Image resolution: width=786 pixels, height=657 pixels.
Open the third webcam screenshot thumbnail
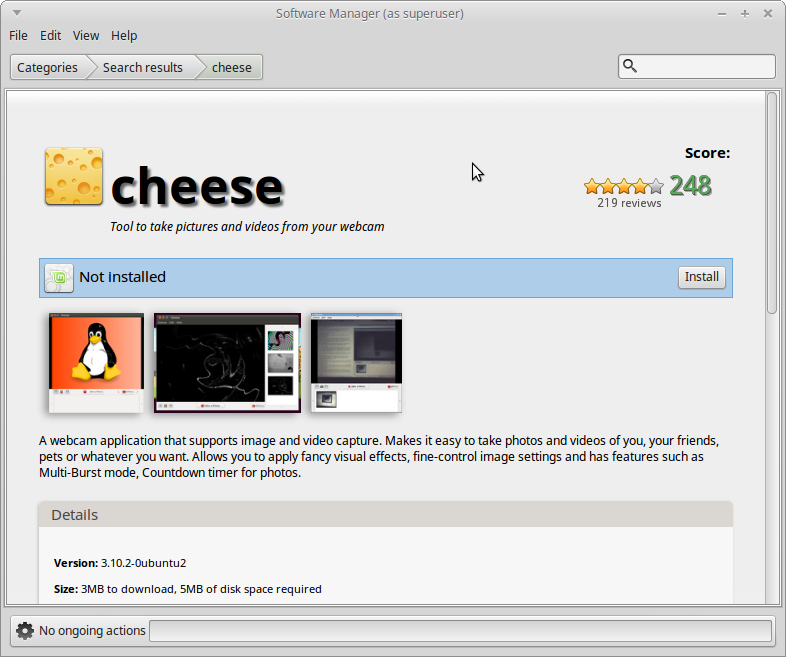(x=356, y=363)
